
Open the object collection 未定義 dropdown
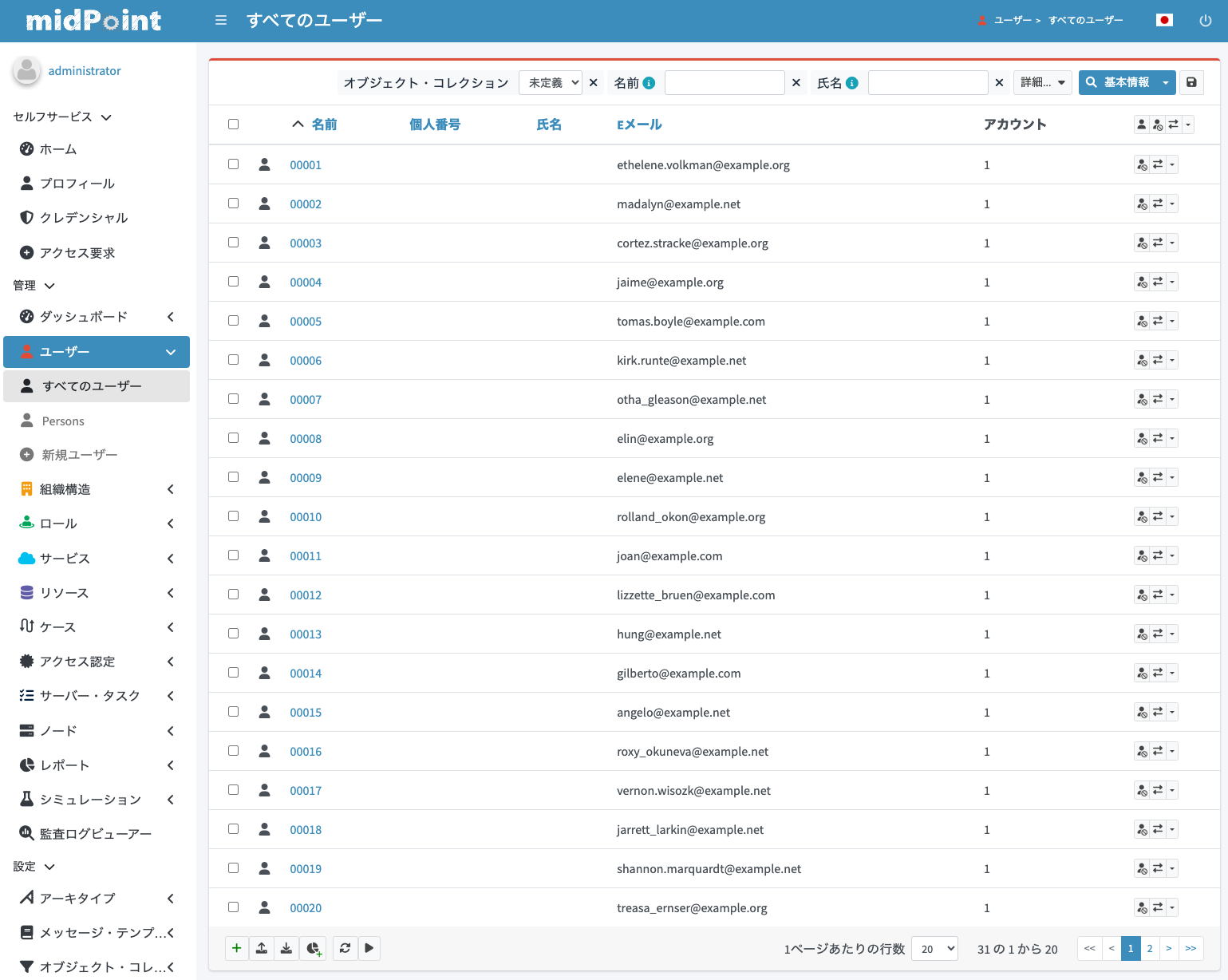click(x=551, y=82)
